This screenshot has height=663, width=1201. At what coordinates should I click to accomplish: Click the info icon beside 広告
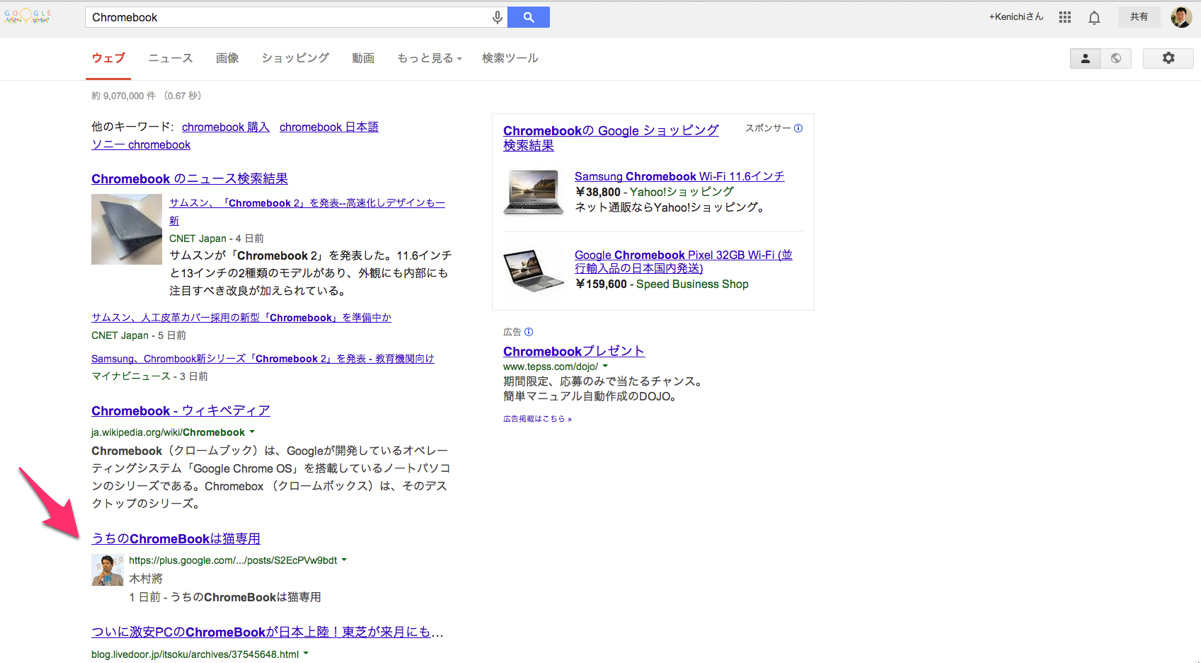coord(529,332)
